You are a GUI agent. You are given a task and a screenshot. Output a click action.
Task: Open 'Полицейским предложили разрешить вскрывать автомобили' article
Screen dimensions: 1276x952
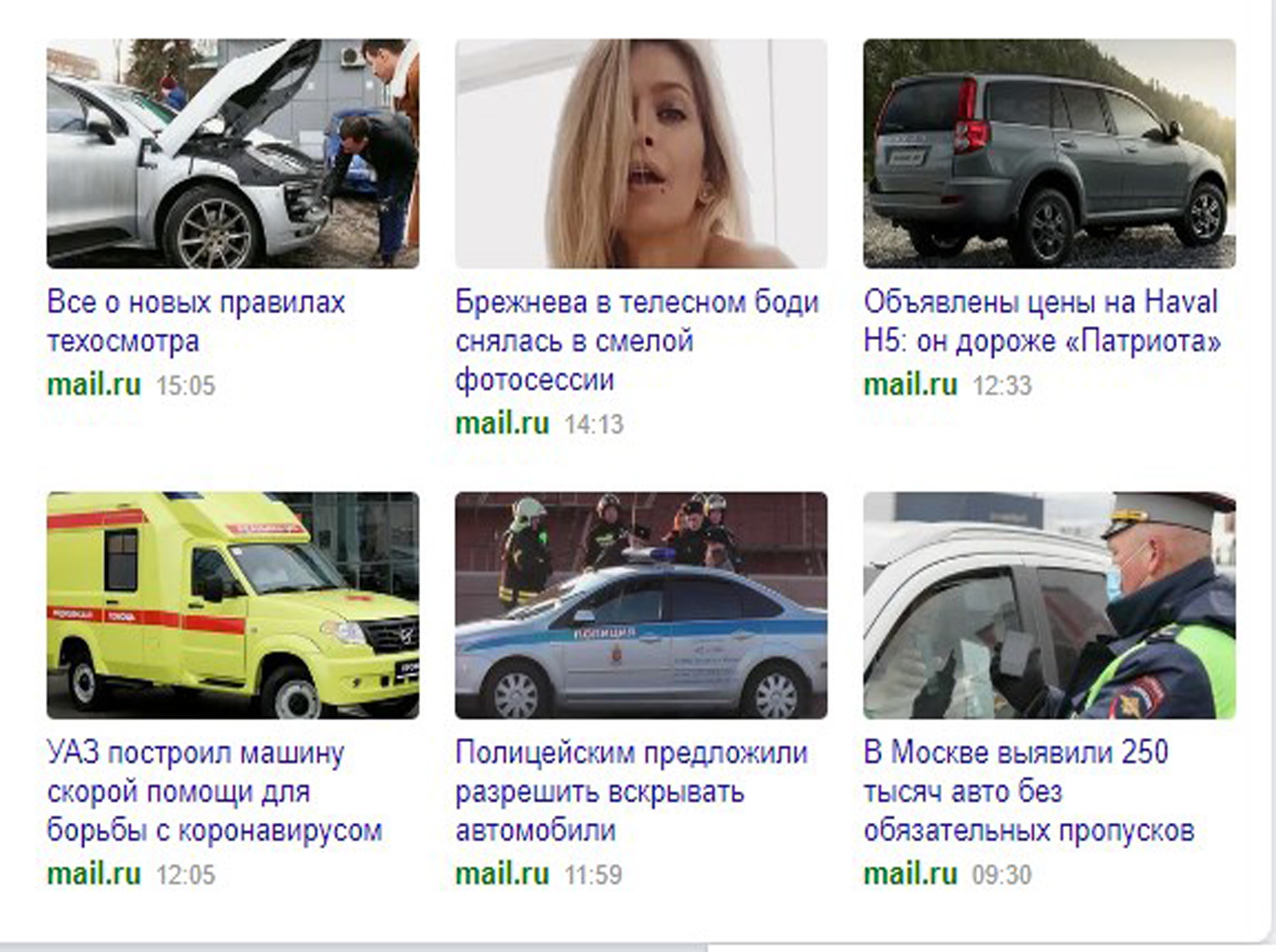(x=631, y=792)
